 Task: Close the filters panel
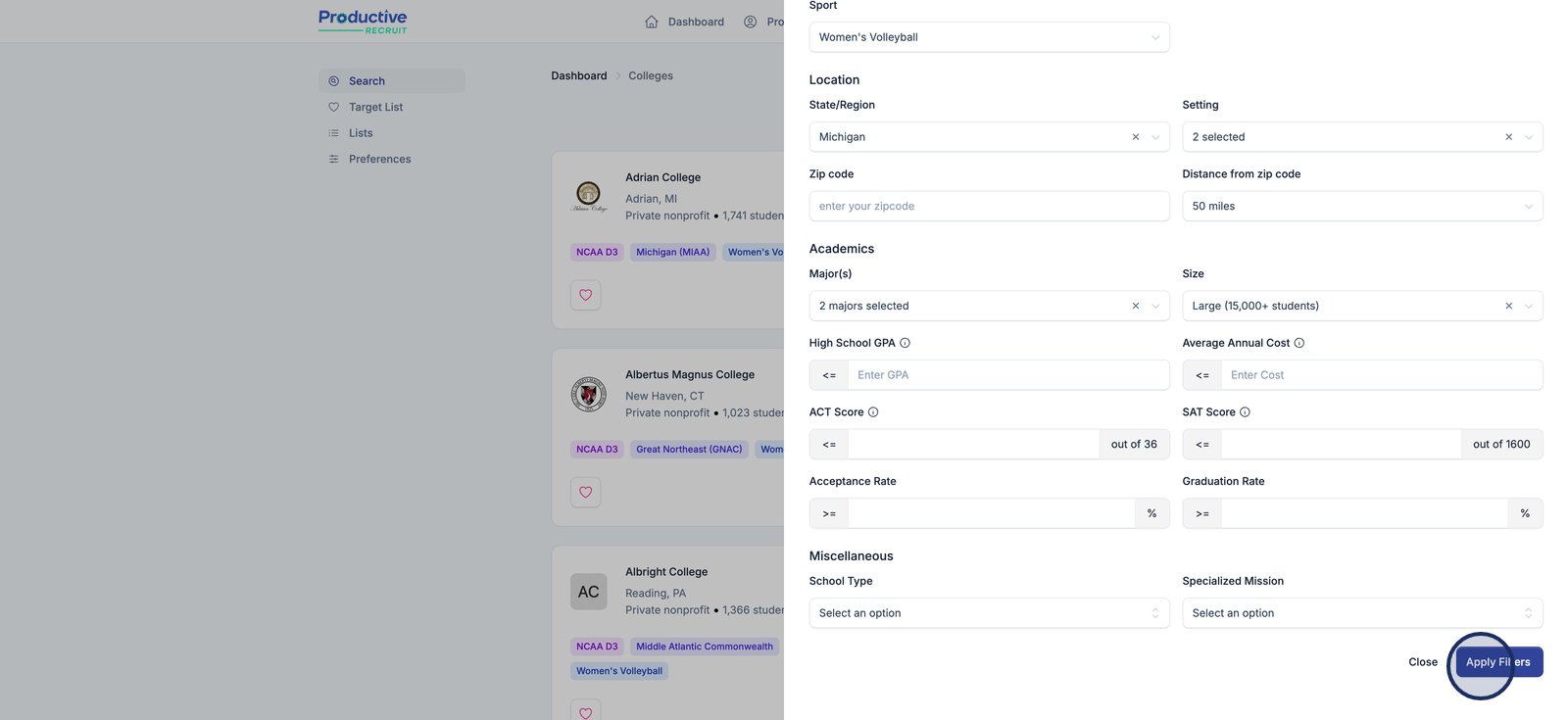click(1422, 662)
